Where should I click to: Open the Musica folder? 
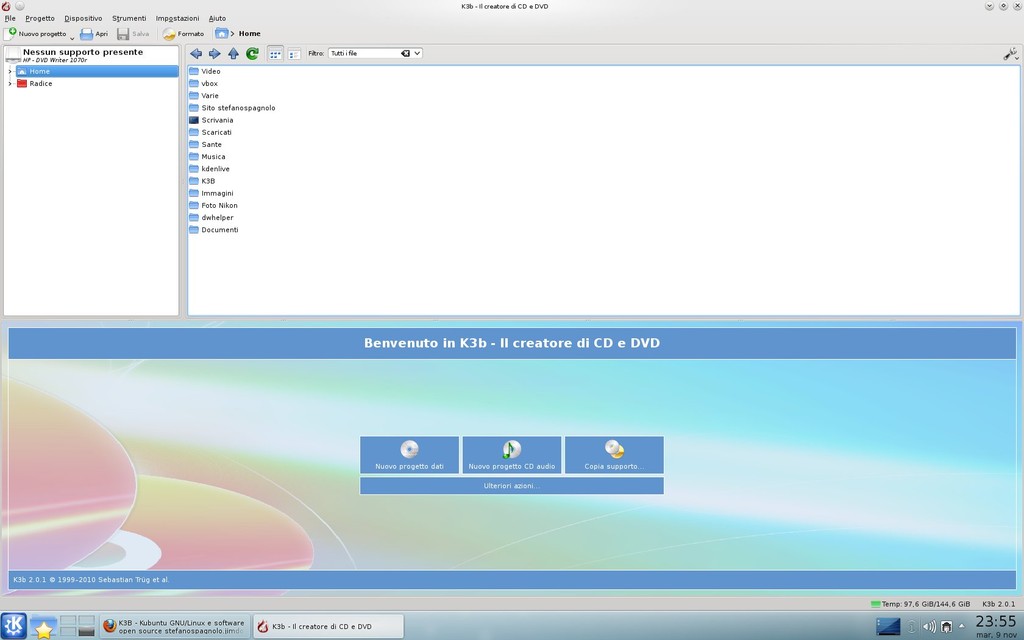coord(211,156)
